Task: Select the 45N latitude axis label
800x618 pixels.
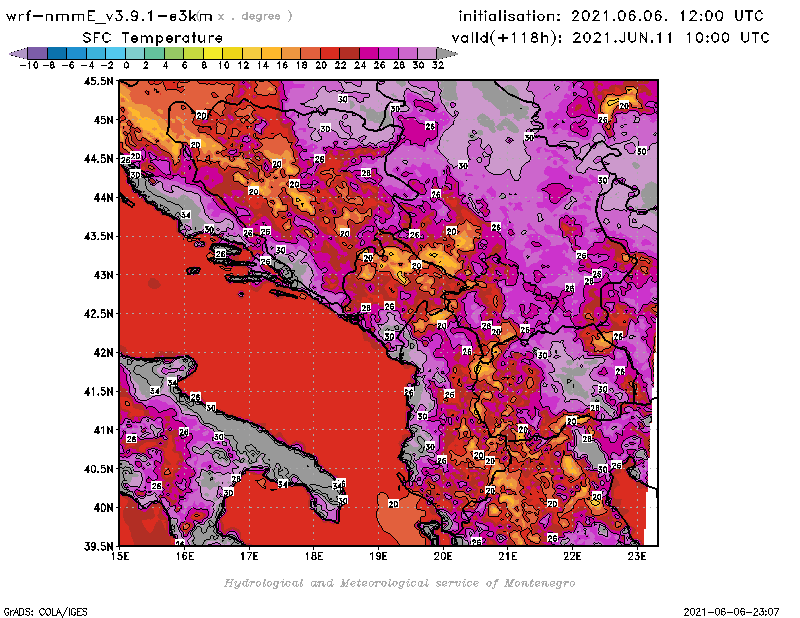Action: point(103,120)
